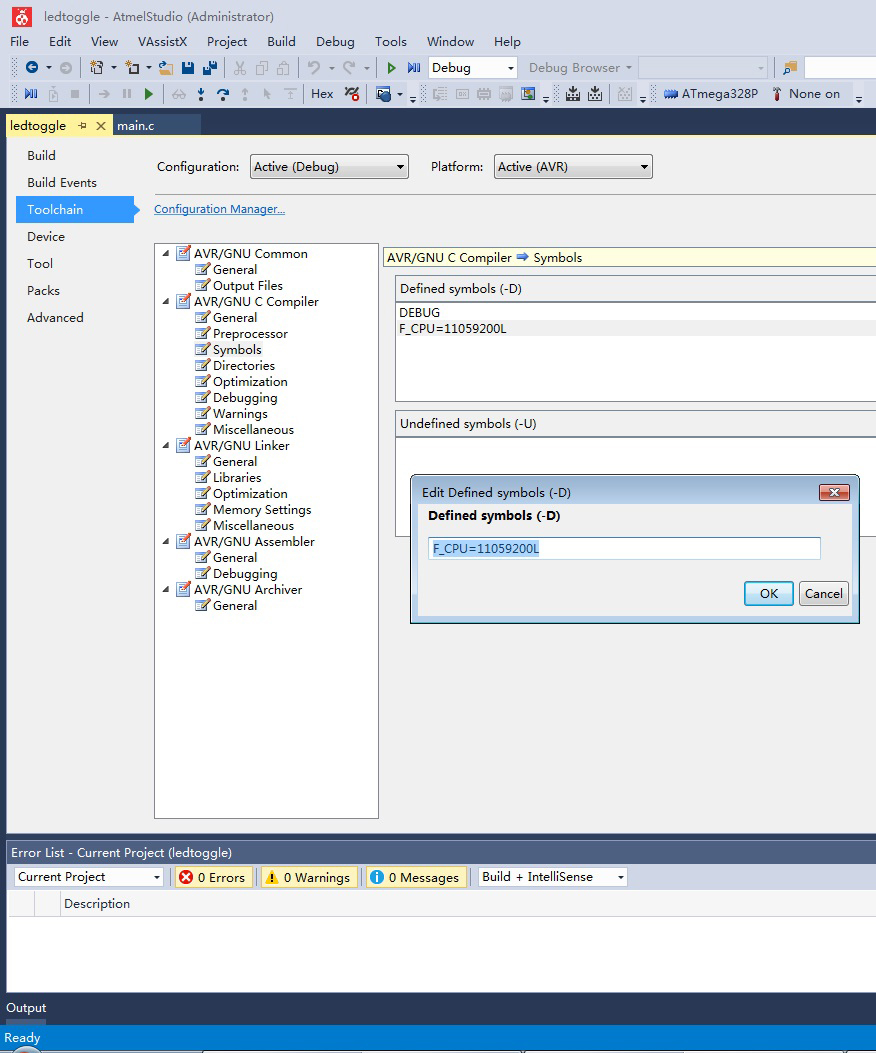Collapse the AVR/GNU Linker tree node

coord(166,445)
